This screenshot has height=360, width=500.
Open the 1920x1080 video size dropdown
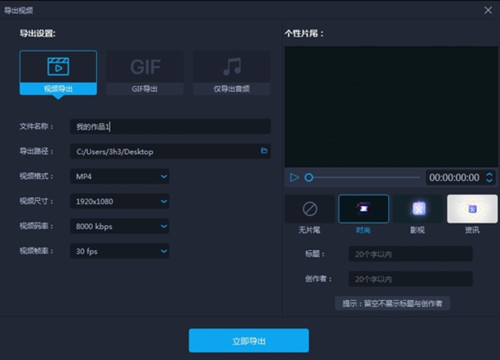click(x=120, y=201)
